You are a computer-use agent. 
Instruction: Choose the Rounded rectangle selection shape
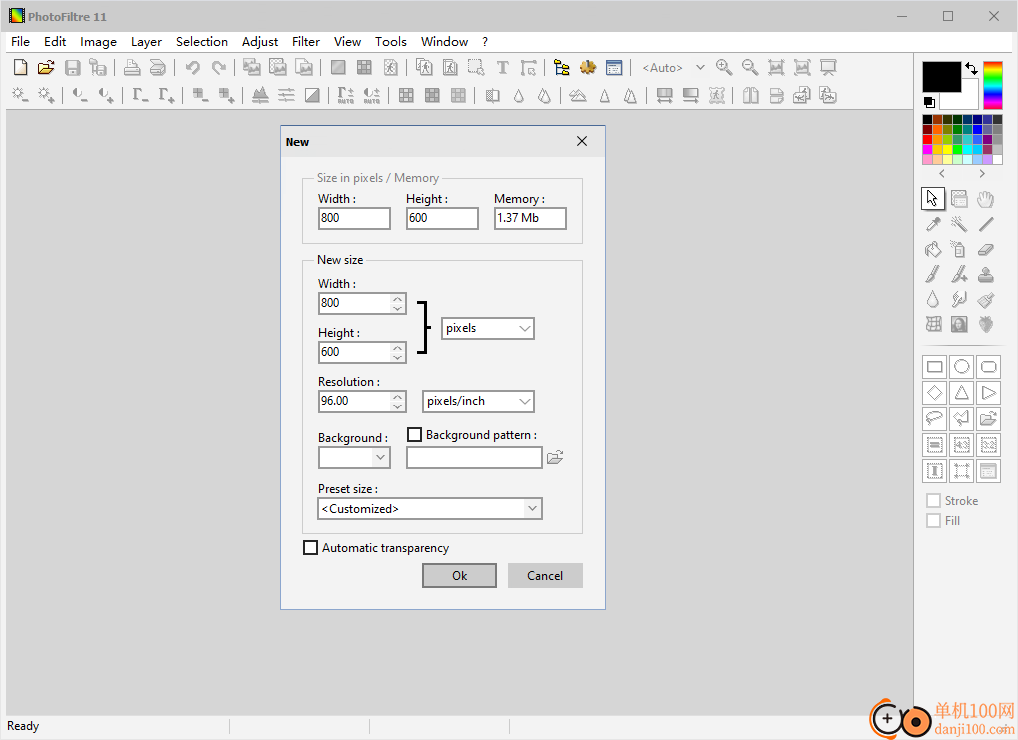click(988, 367)
